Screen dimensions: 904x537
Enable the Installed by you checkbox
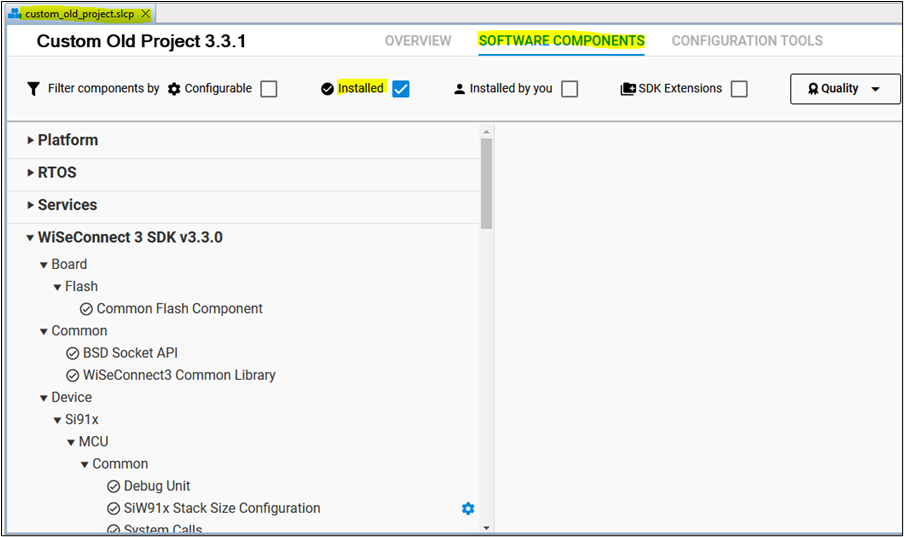pyautogui.click(x=570, y=89)
